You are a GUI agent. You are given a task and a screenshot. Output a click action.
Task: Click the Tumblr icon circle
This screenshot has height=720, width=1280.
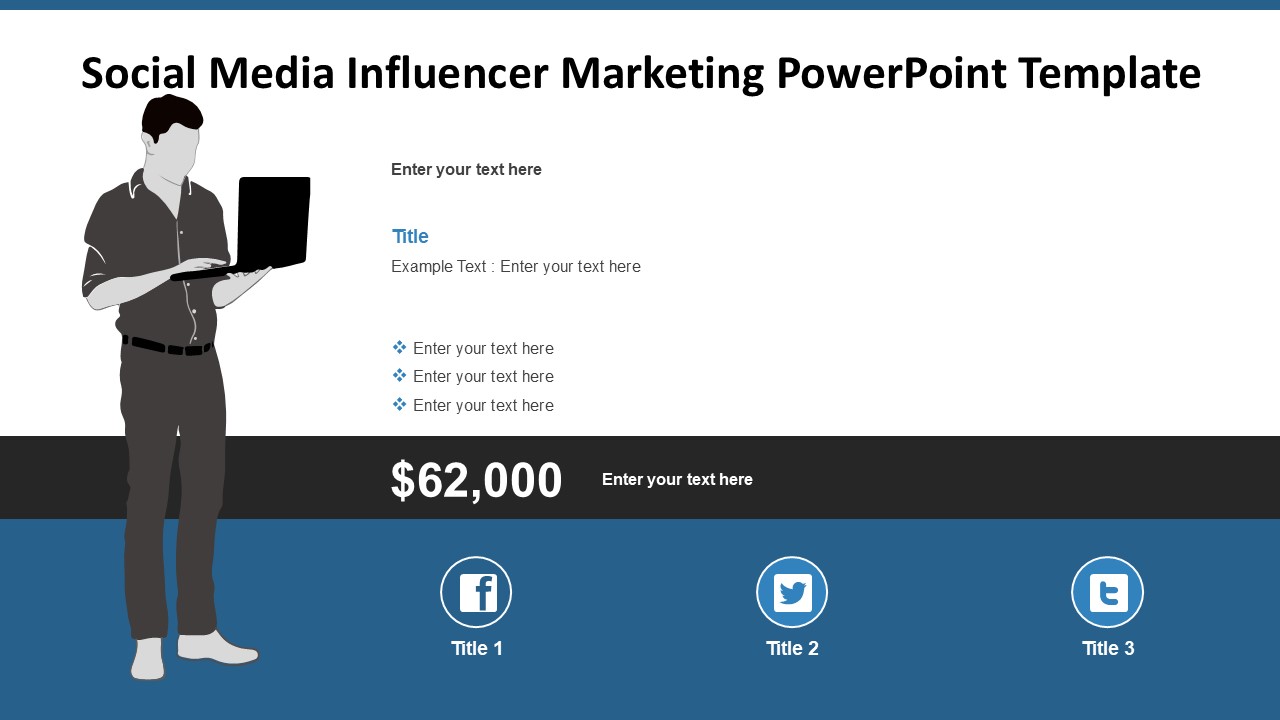[1107, 592]
